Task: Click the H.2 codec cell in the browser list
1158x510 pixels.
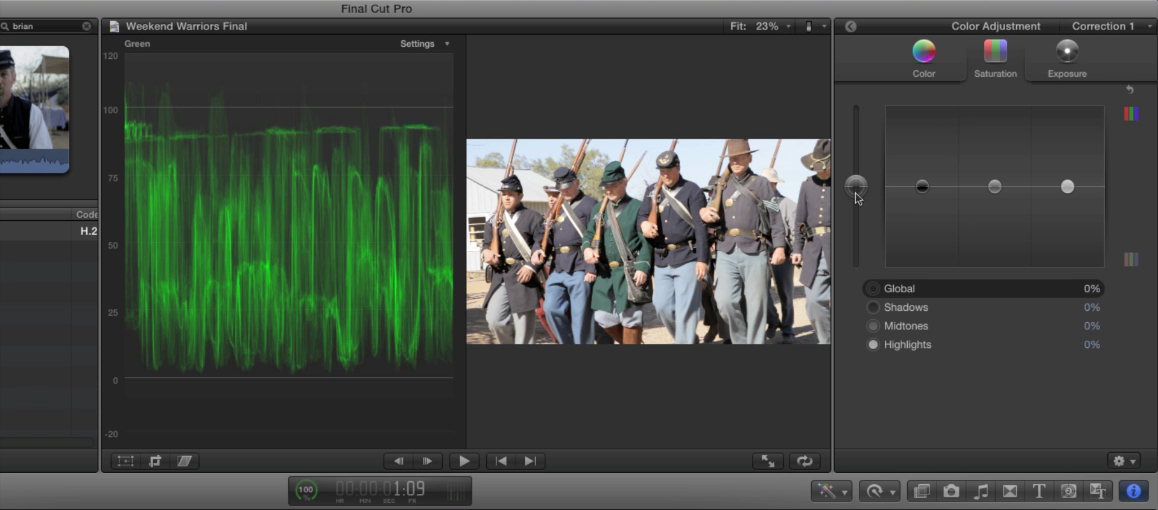Action: point(89,231)
